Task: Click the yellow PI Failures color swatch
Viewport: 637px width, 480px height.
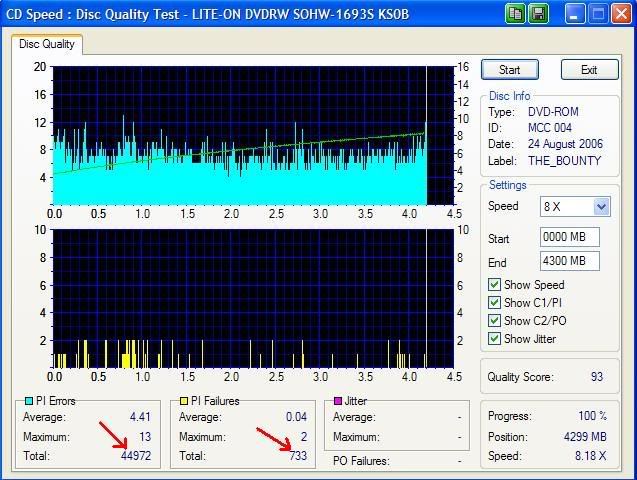Action: click(x=182, y=401)
